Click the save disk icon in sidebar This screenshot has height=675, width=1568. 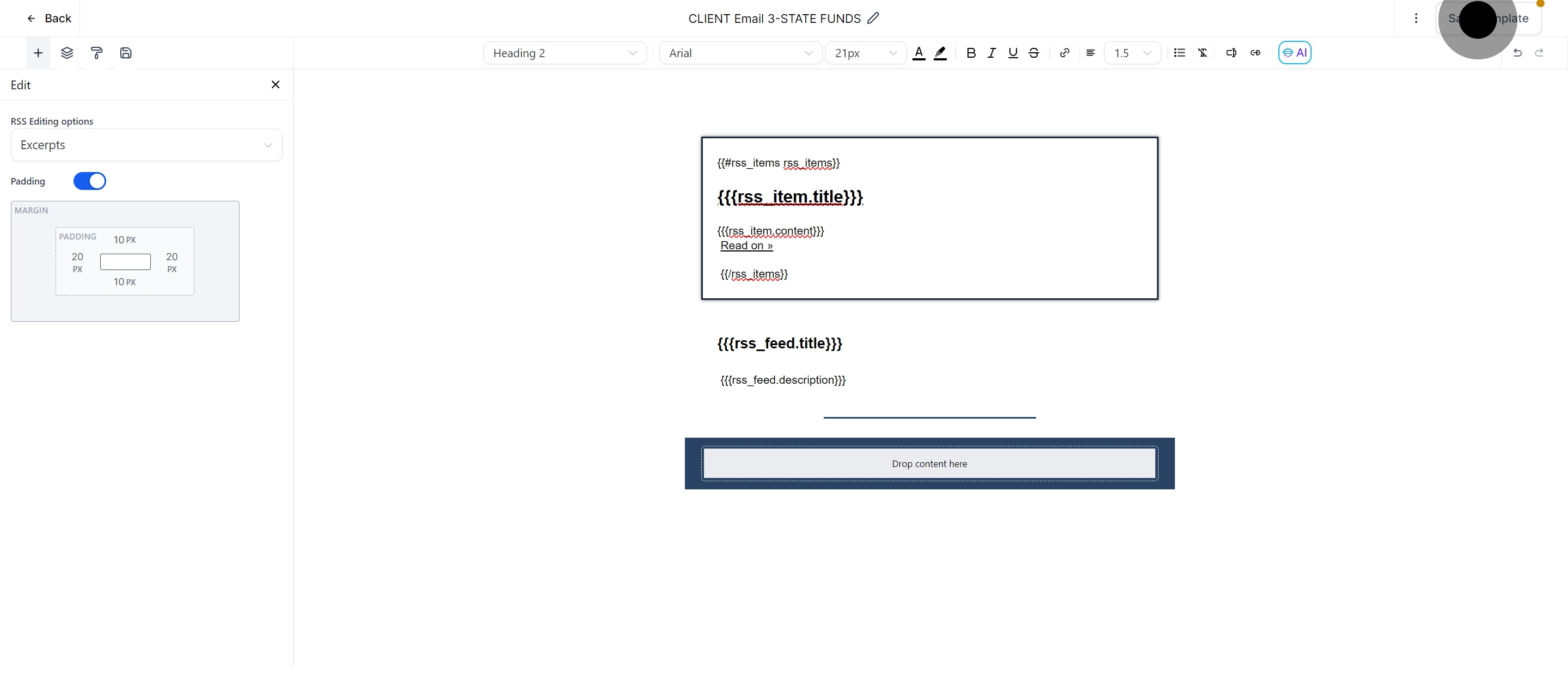[x=125, y=53]
